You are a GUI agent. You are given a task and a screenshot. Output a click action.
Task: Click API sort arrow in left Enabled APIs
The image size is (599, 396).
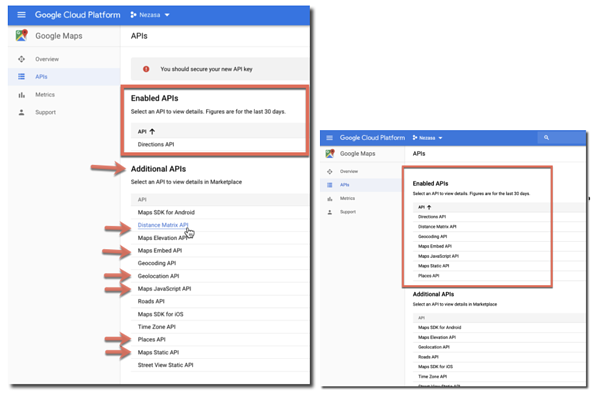click(152, 131)
